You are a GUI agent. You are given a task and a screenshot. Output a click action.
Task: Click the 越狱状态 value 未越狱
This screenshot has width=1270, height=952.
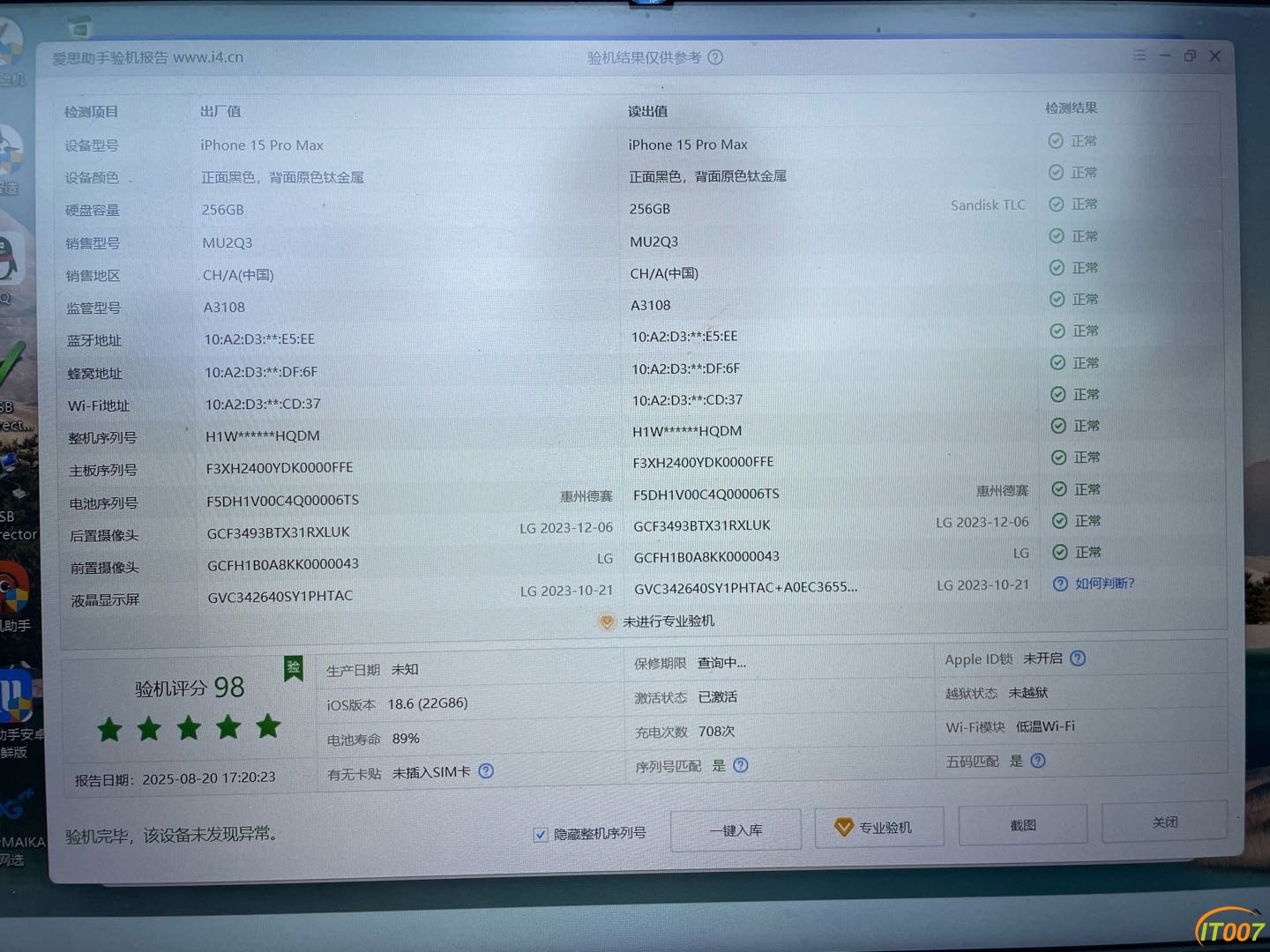tap(1028, 693)
